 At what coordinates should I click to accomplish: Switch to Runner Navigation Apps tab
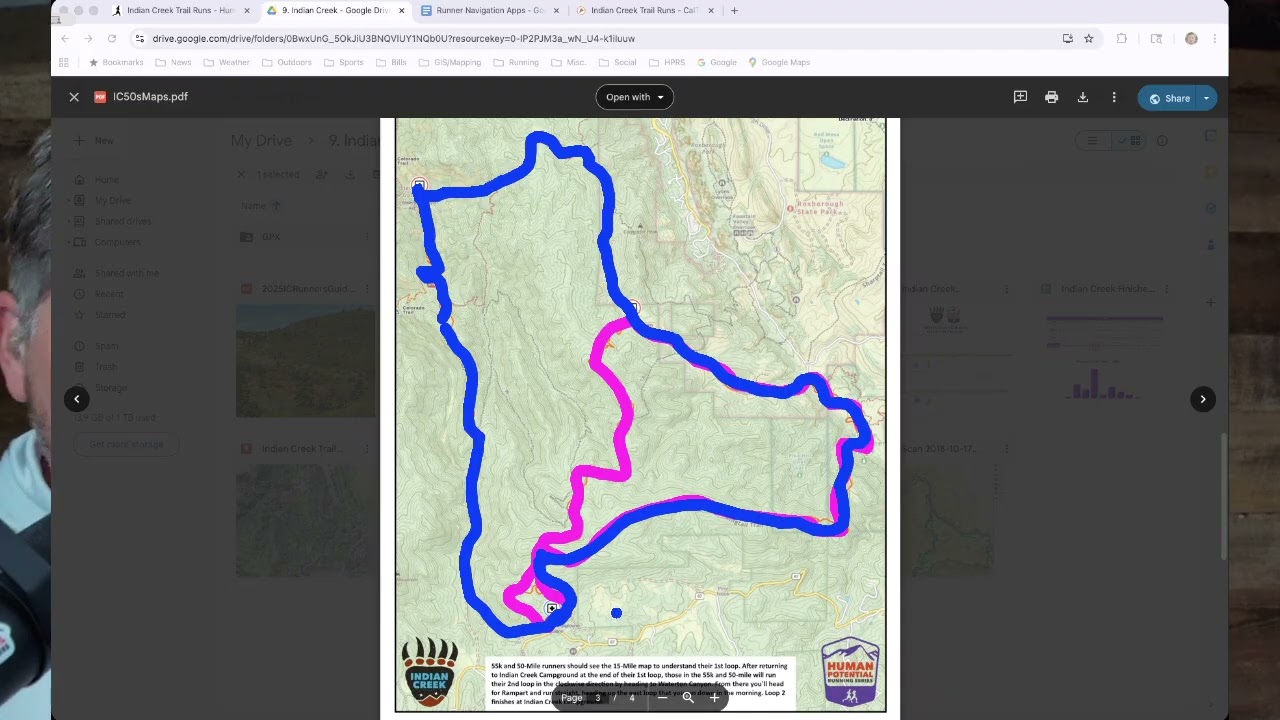(489, 10)
